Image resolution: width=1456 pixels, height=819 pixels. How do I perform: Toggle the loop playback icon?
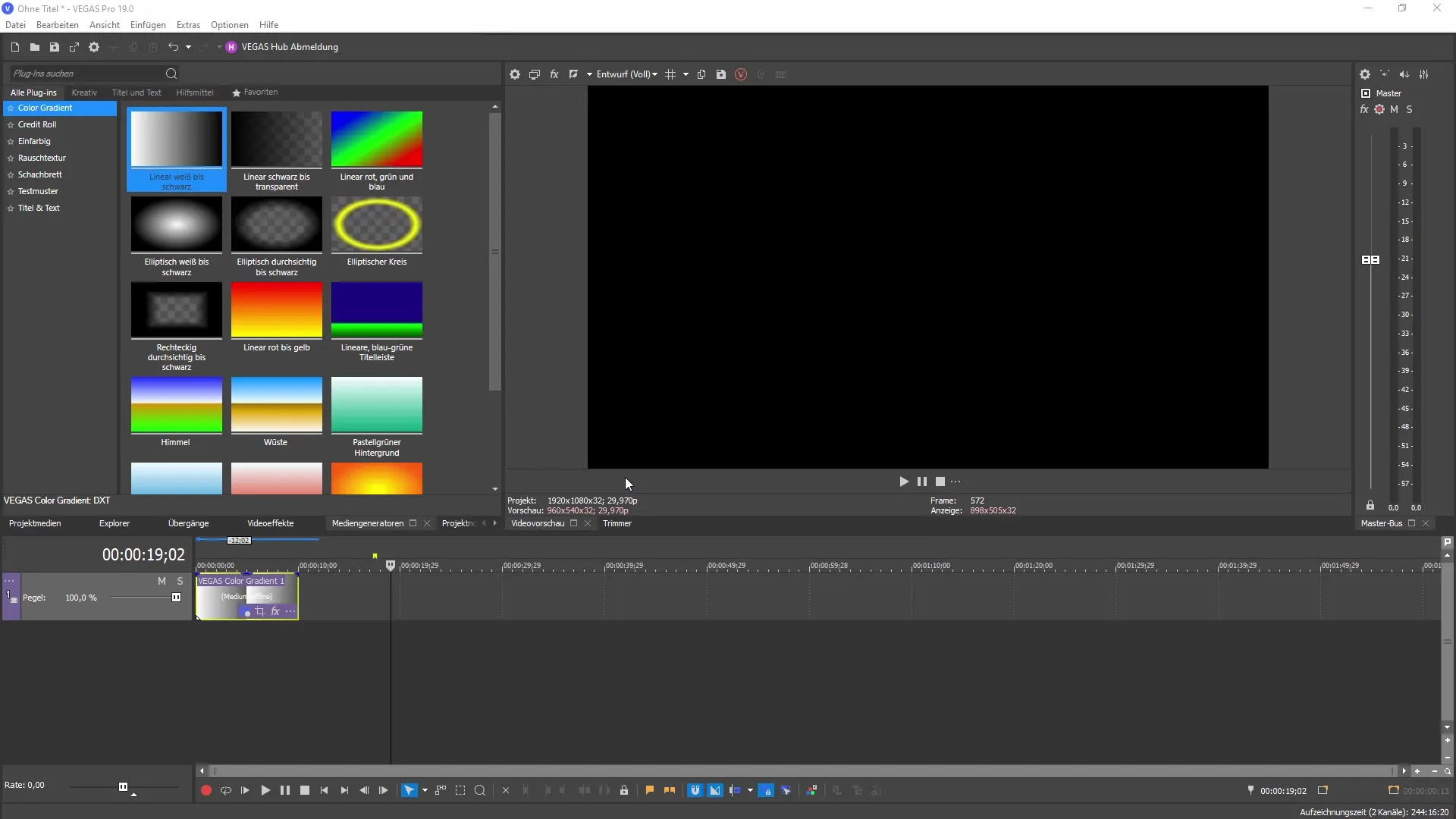225,790
